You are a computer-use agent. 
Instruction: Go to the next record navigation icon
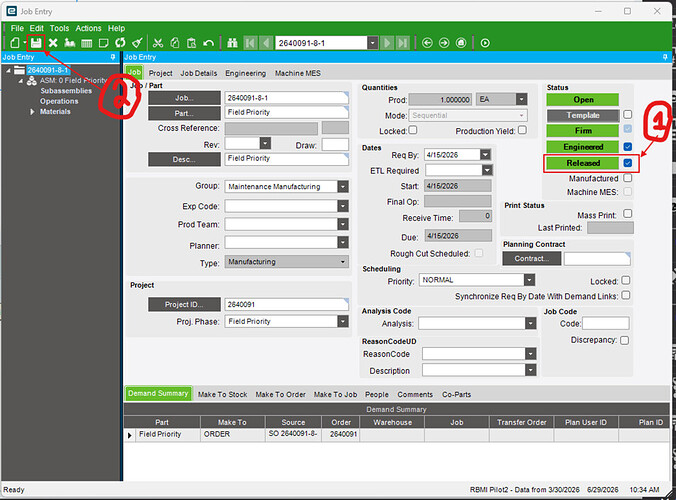point(387,43)
